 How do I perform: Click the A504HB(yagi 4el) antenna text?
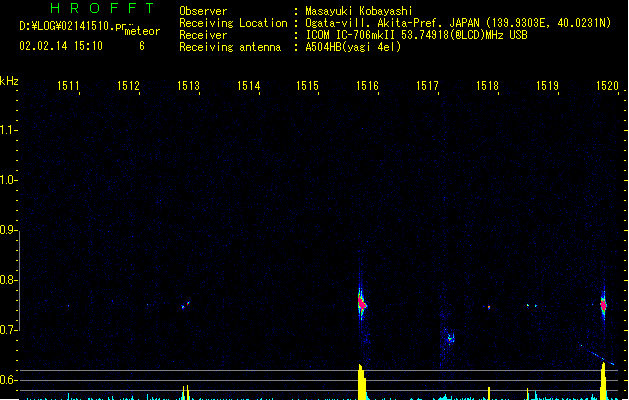point(353,47)
